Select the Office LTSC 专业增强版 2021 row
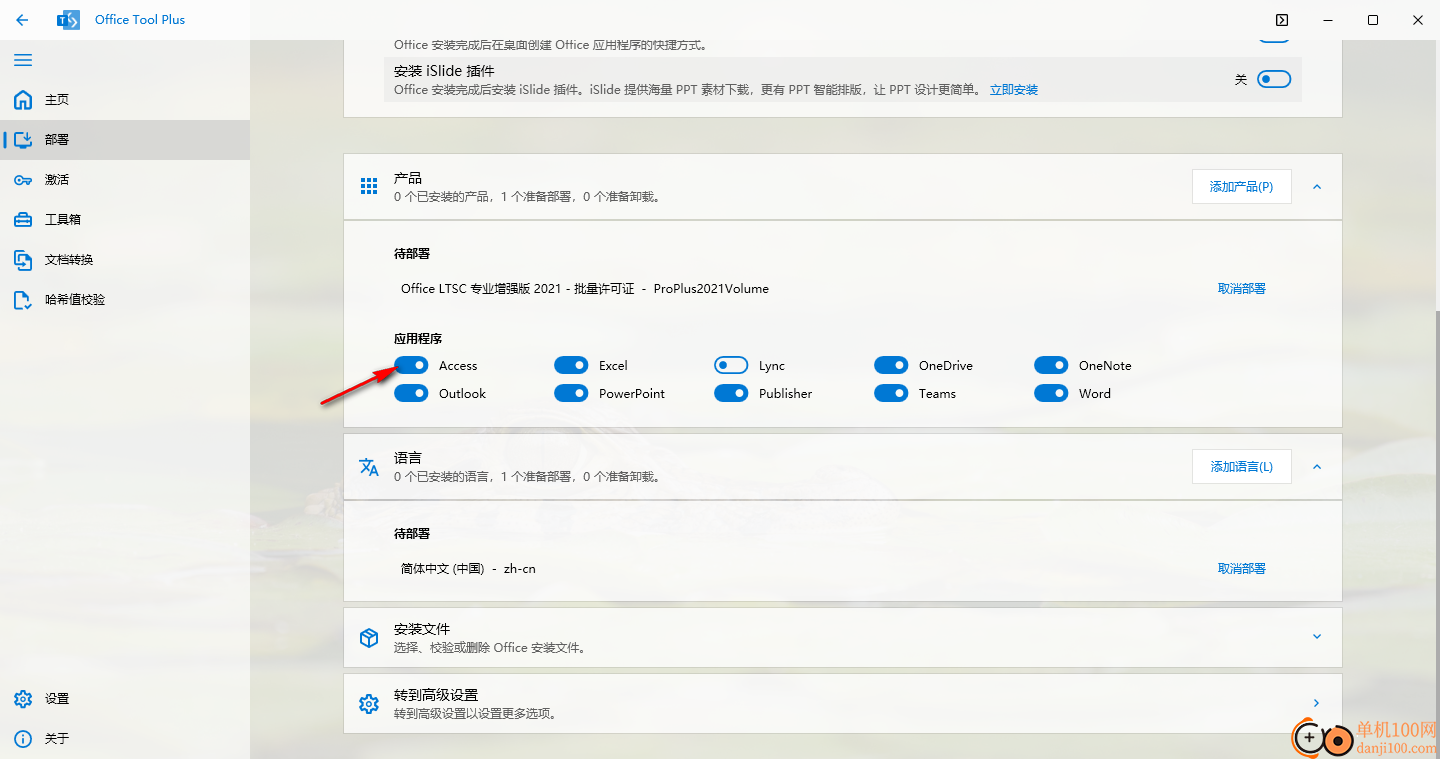The width and height of the screenshot is (1440, 759). pyautogui.click(x=842, y=288)
